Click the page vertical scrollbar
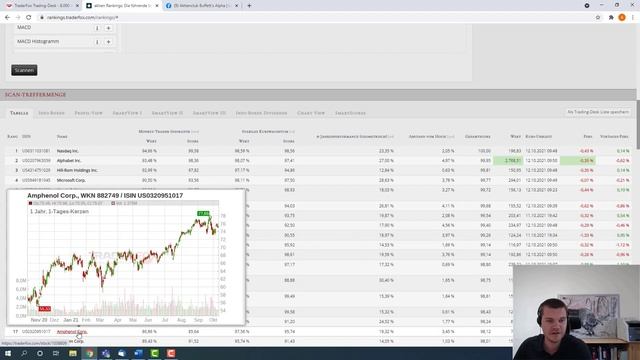 pos(638,124)
